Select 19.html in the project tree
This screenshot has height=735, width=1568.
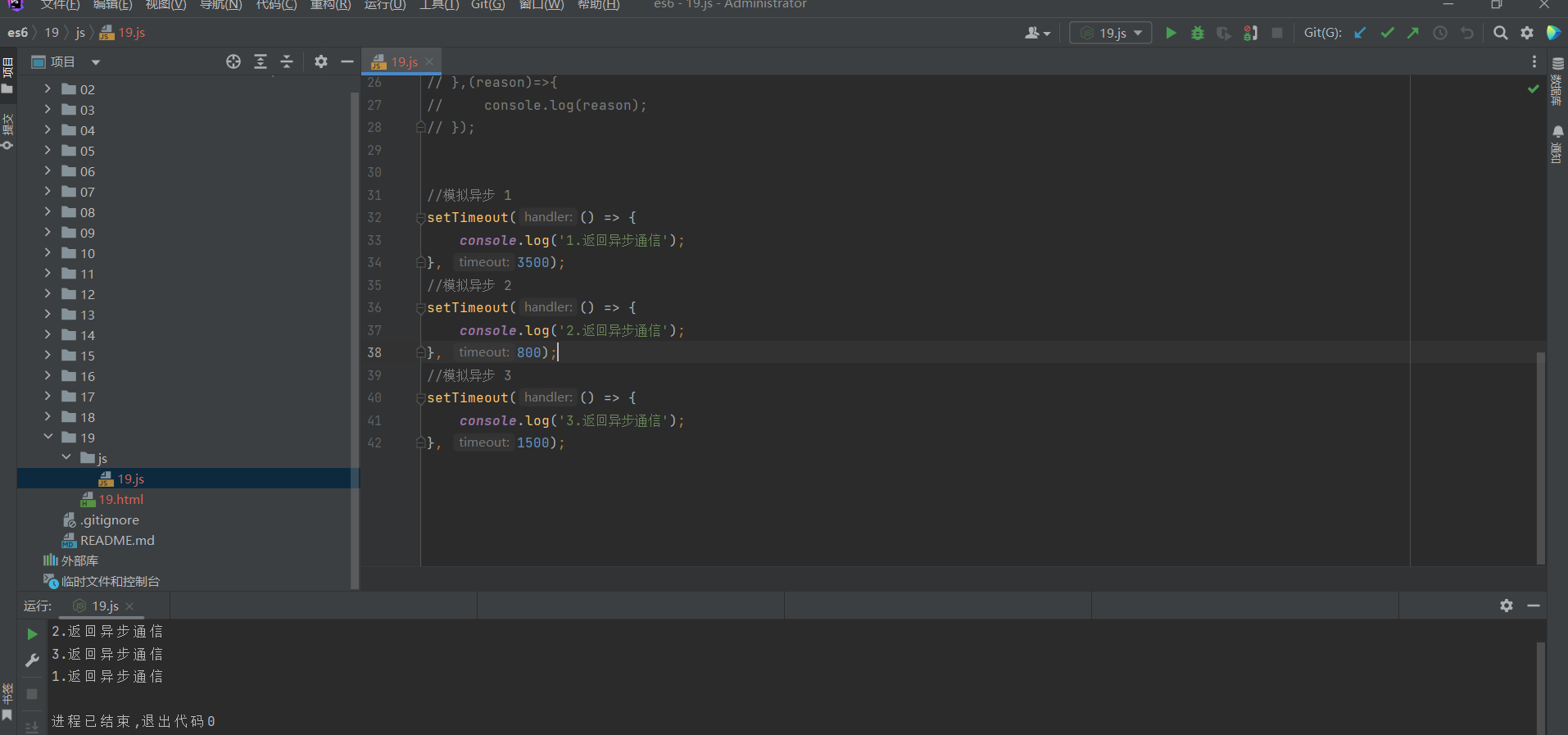(121, 499)
